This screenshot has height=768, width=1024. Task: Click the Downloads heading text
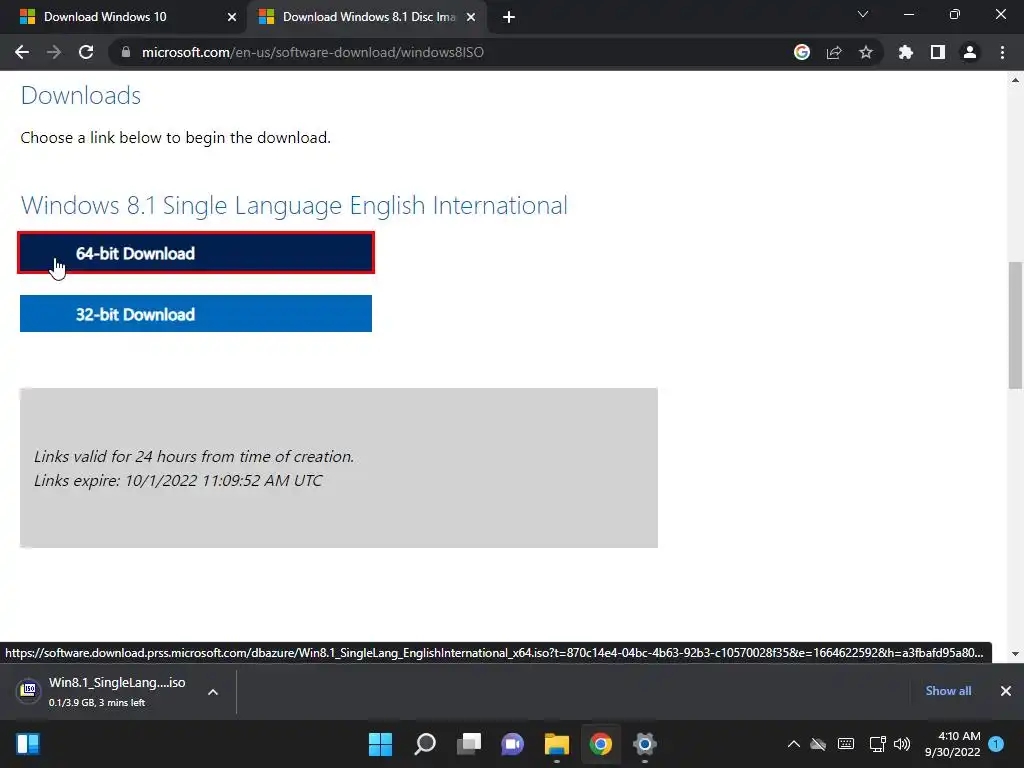81,95
